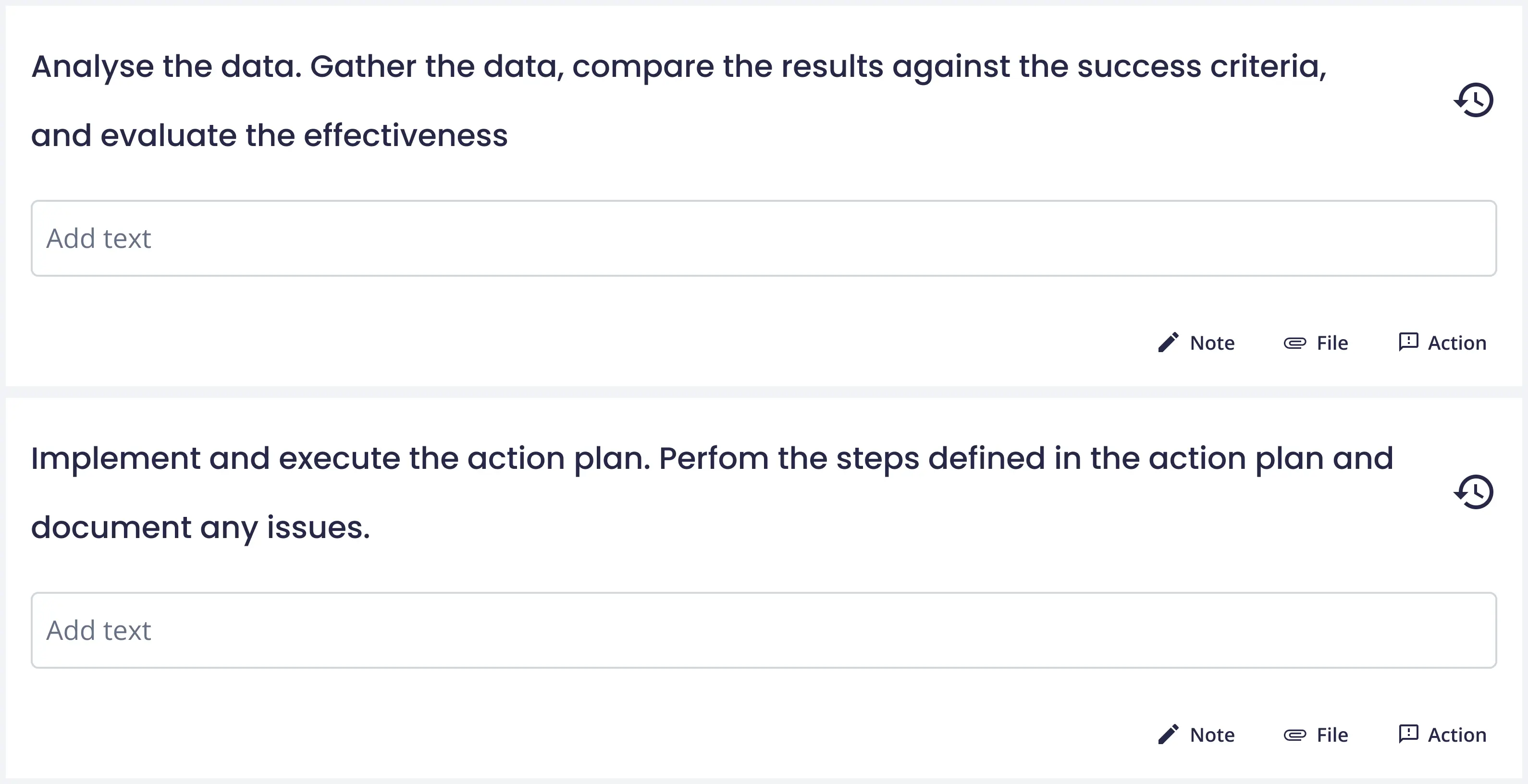Open history for the Analyse the data question
The height and width of the screenshot is (784, 1528).
pyautogui.click(x=1474, y=99)
